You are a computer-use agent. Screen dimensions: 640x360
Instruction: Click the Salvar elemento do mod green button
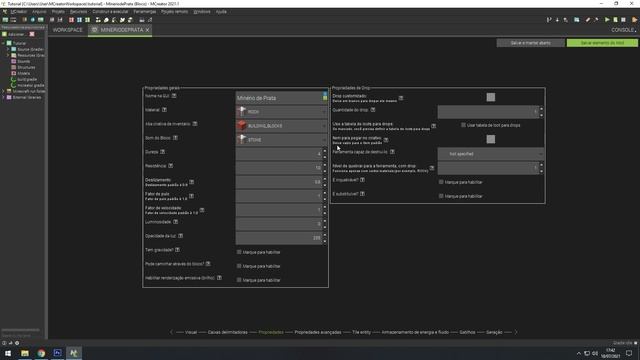[602, 43]
